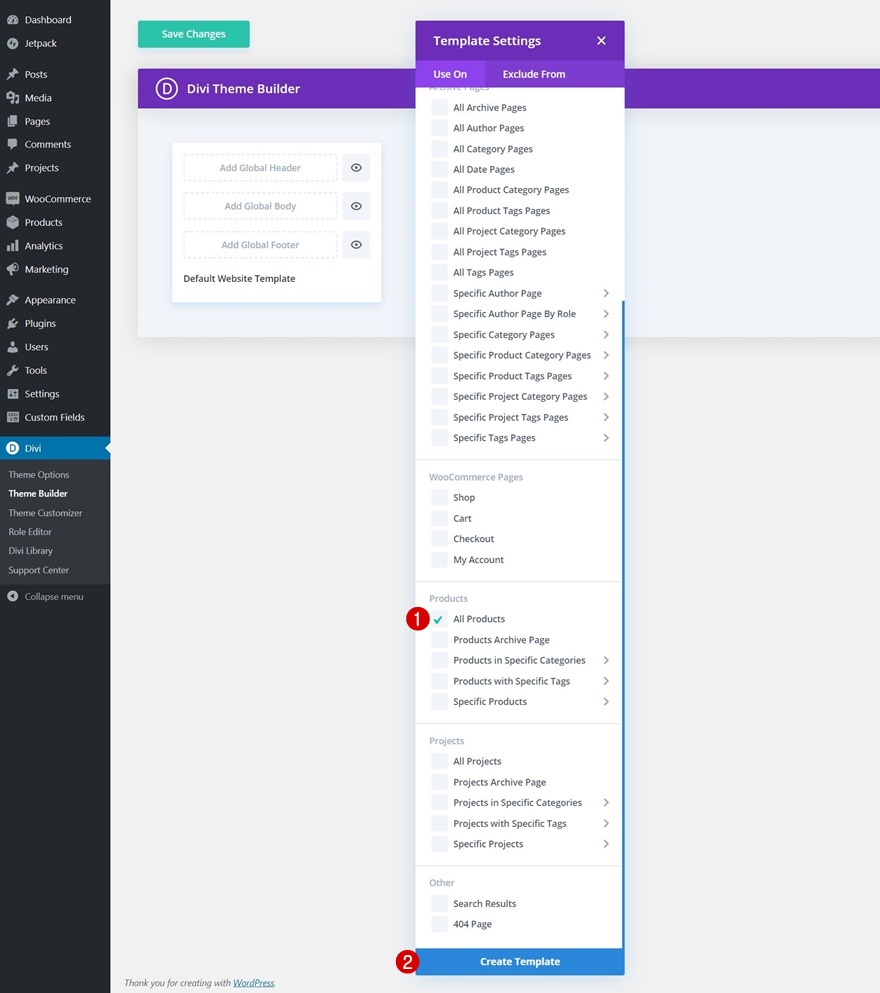This screenshot has height=993, width=880.
Task: Switch to the Exclude From tab
Action: pos(534,74)
